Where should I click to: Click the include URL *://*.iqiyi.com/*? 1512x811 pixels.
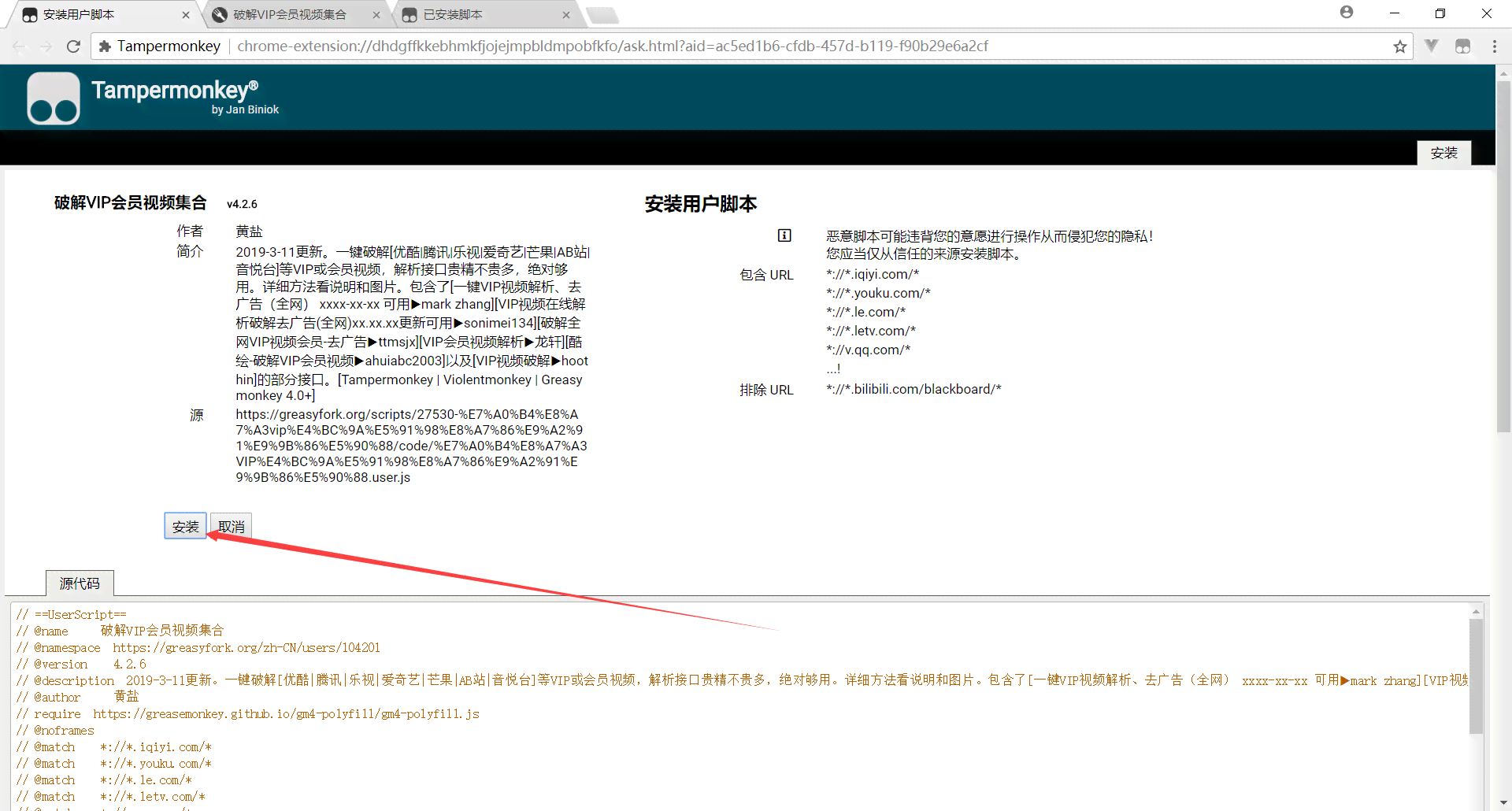coord(873,274)
